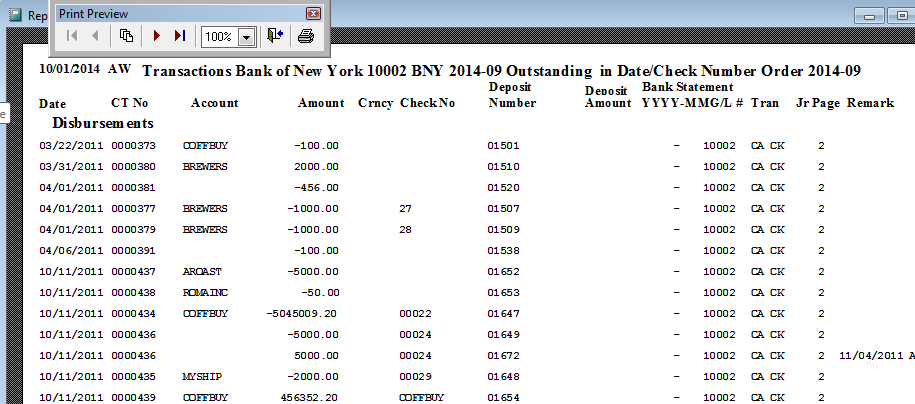Click the Date column header

point(53,104)
